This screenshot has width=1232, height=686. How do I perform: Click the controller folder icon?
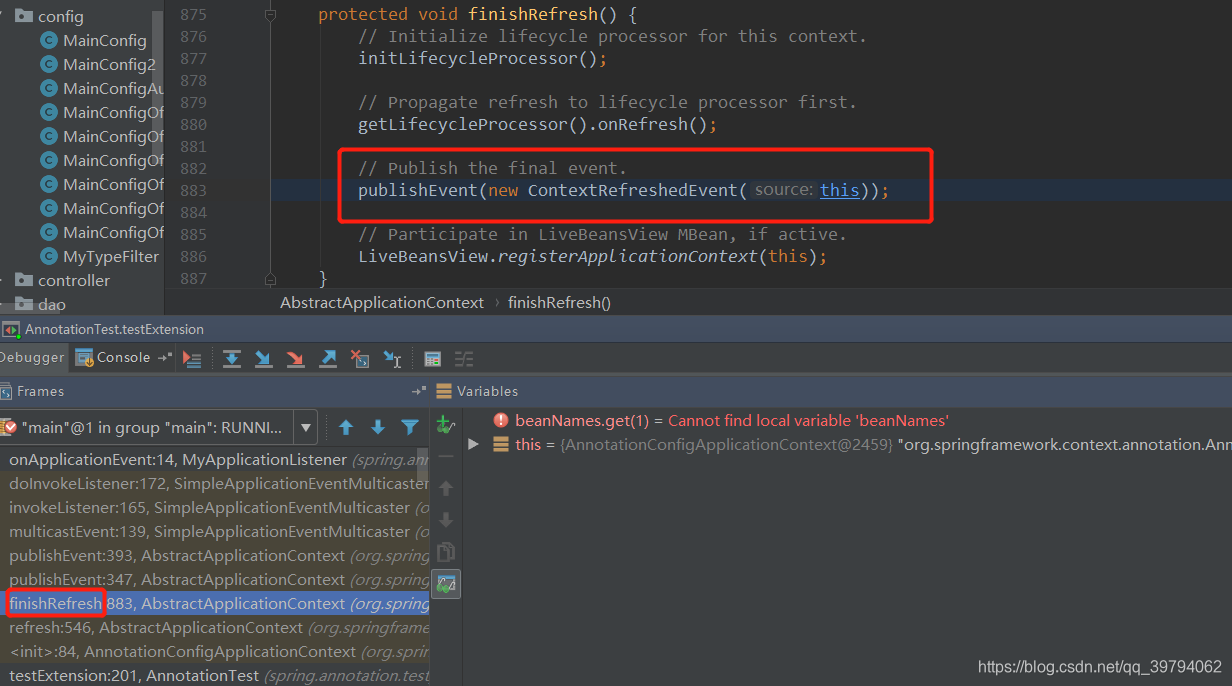(25, 280)
